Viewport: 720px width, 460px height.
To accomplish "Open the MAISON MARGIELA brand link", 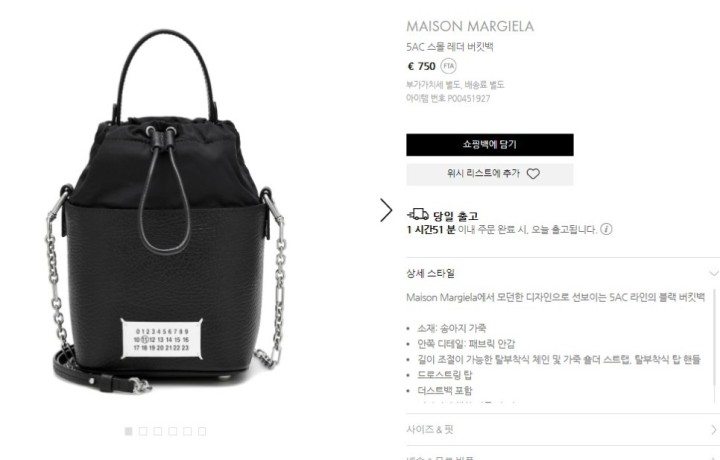I will pyautogui.click(x=470, y=26).
